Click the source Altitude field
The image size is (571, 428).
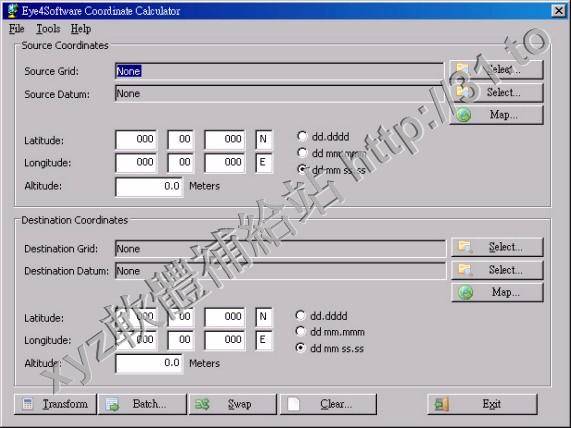point(149,186)
